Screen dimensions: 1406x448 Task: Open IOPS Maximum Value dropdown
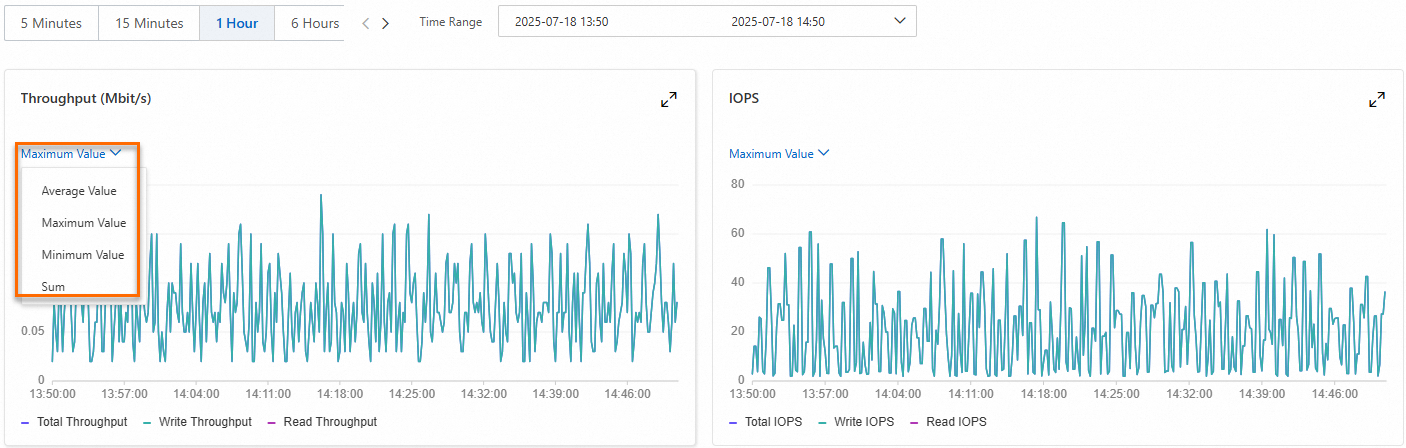coord(779,154)
